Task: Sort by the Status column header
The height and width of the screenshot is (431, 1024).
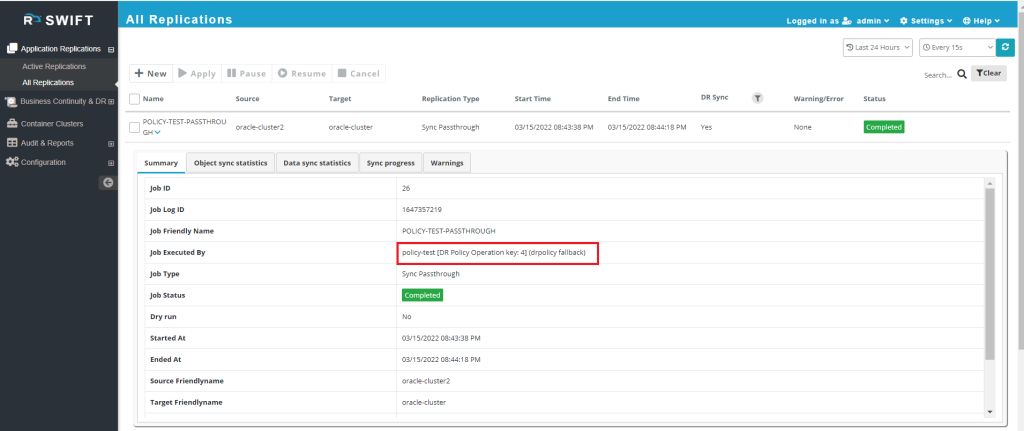Action: pyautogui.click(x=874, y=99)
